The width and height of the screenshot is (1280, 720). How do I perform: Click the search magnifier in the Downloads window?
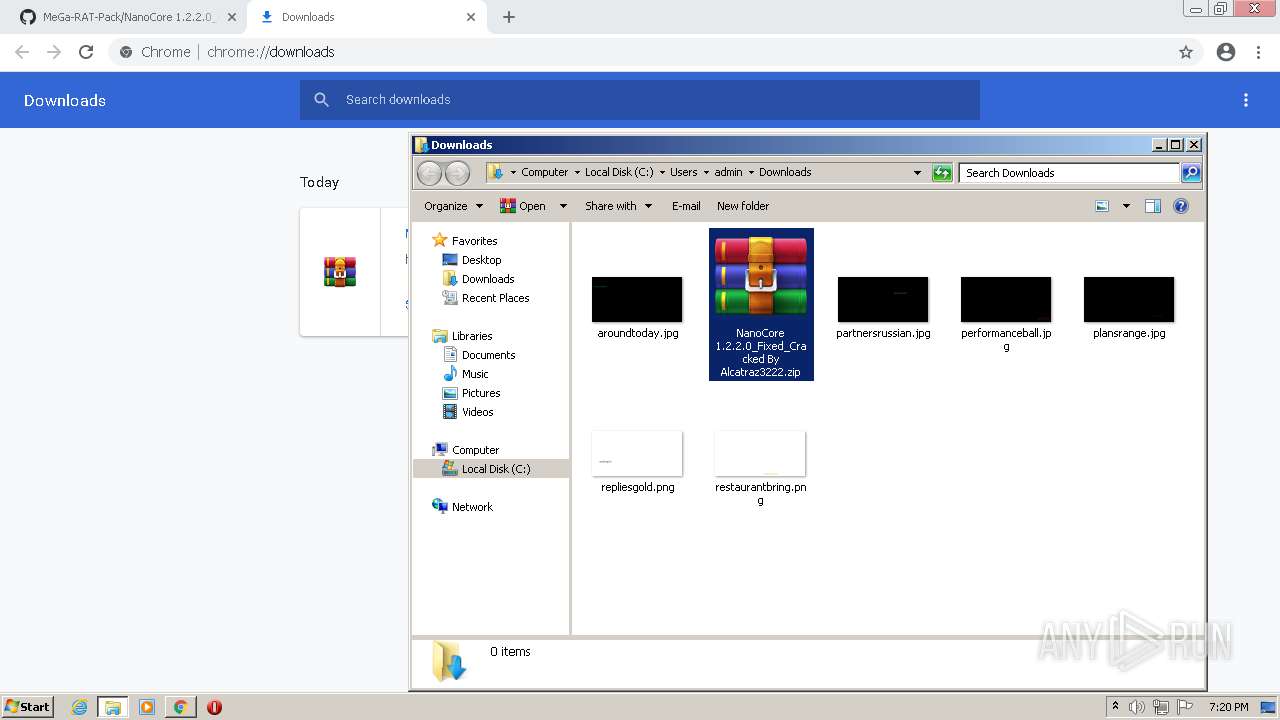point(1191,173)
